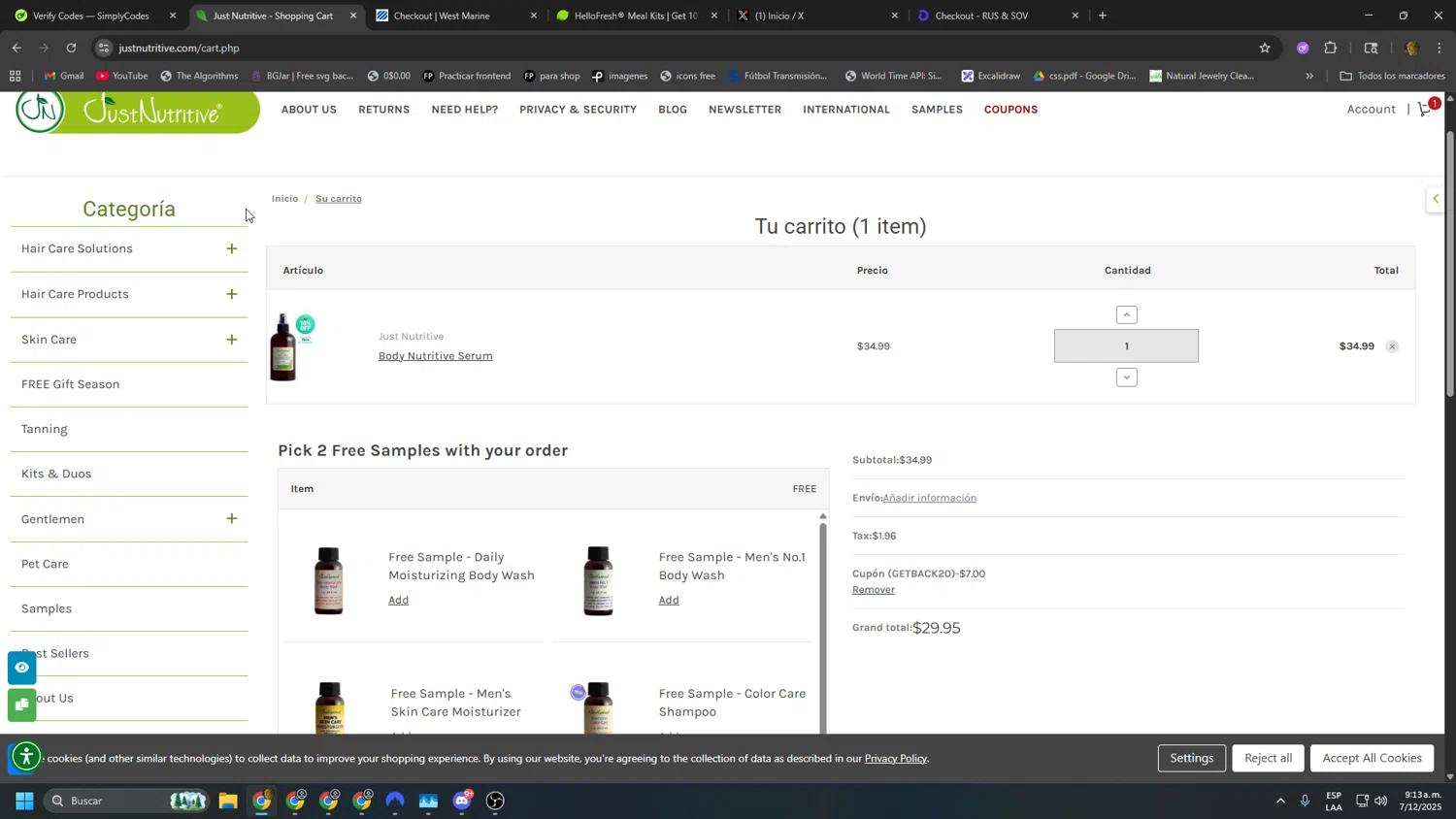Open the Body Nutritive Serum product link
Screen dimensions: 1456x819
(x=435, y=356)
